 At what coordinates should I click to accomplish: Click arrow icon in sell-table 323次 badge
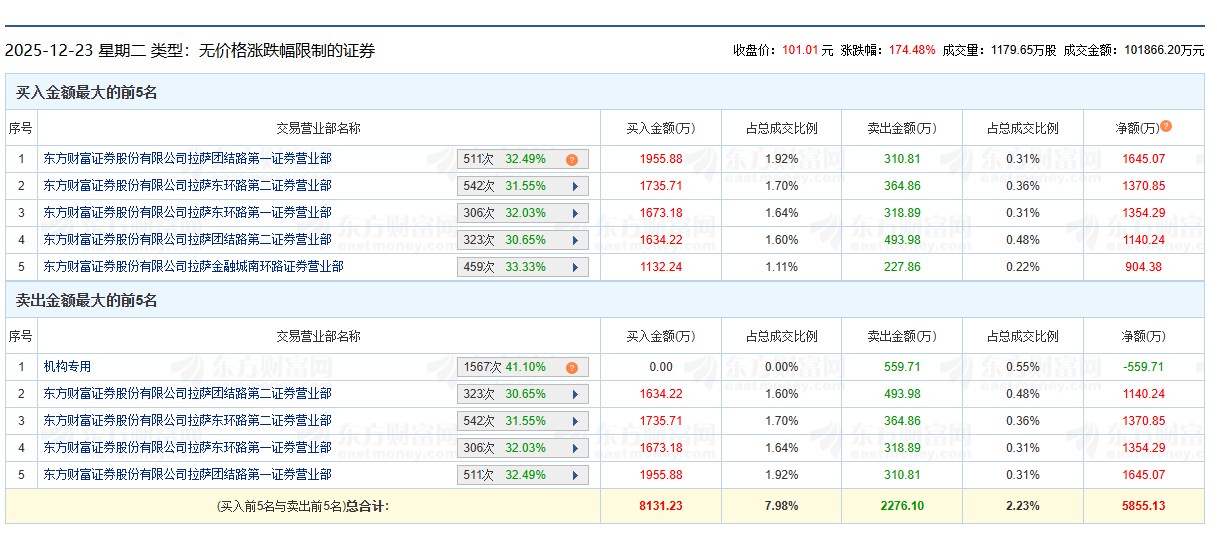(x=575, y=394)
